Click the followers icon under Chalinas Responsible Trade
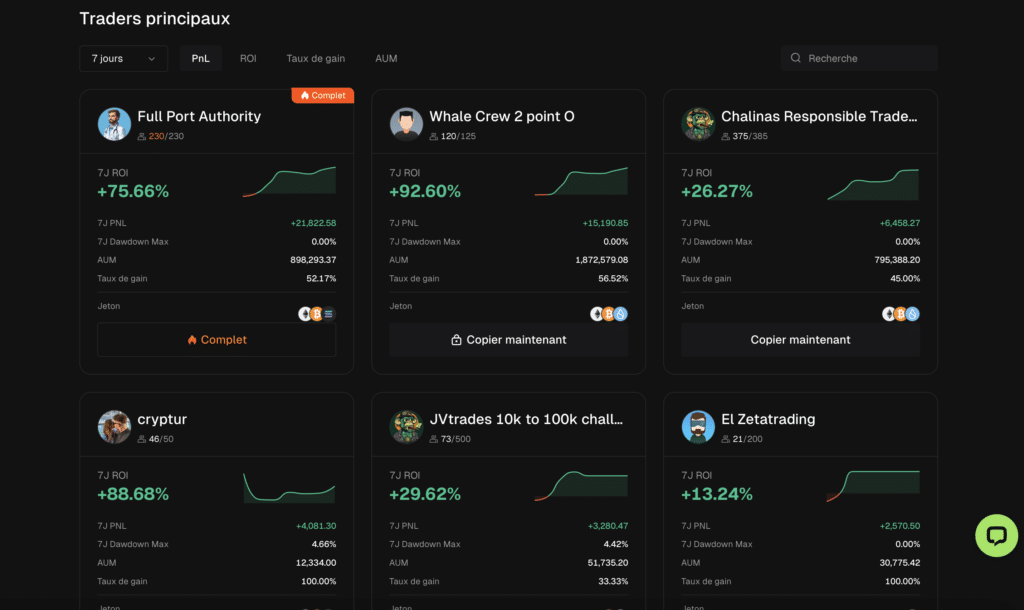The image size is (1024, 610). coord(726,136)
